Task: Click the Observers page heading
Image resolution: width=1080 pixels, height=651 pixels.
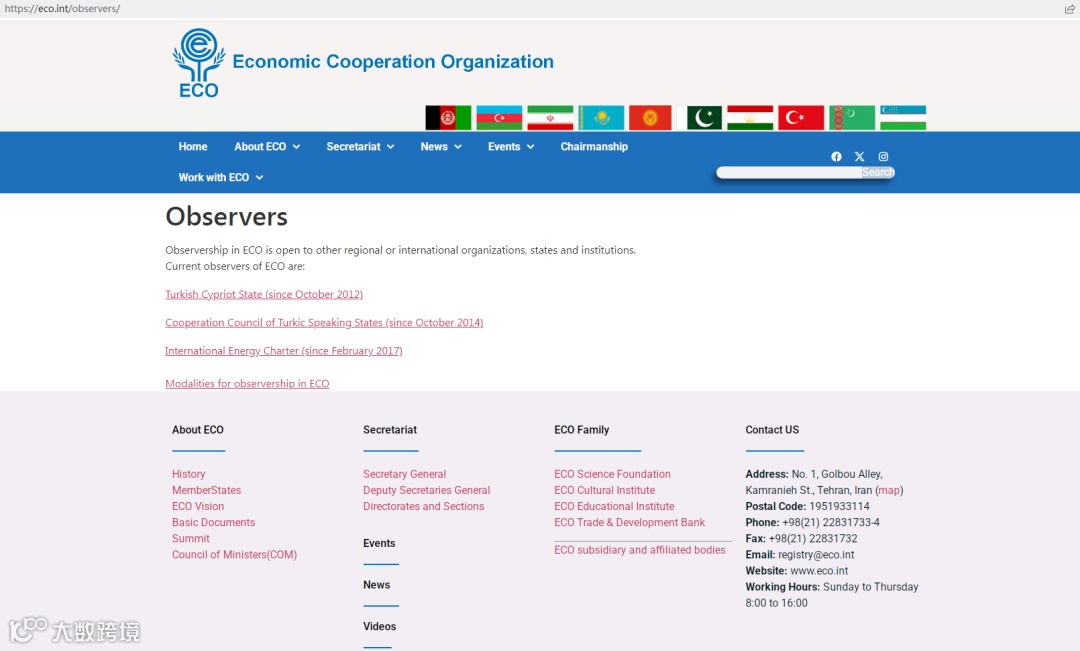Action: (227, 216)
